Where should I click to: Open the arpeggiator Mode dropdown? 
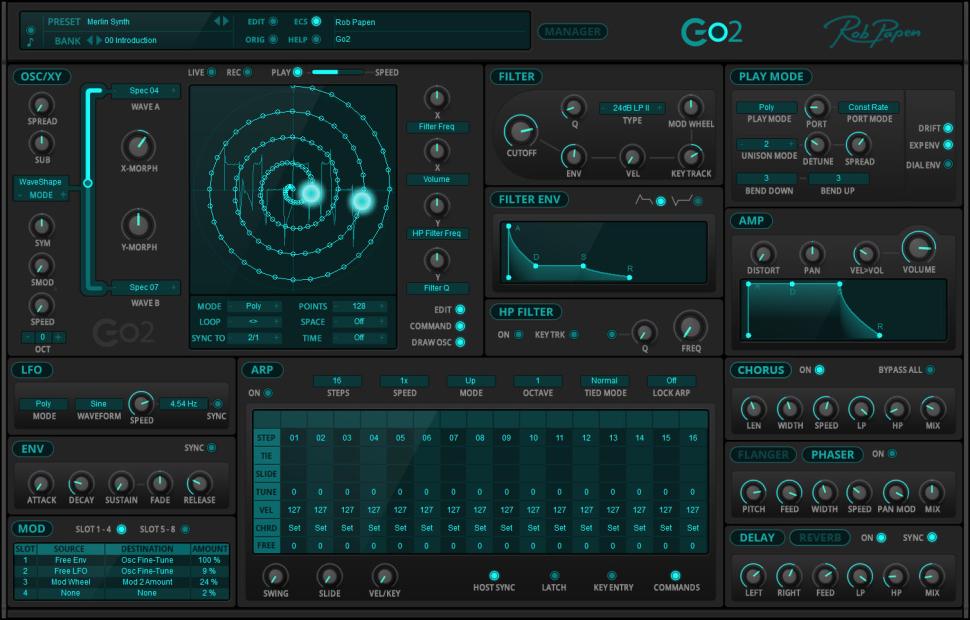[x=471, y=381]
